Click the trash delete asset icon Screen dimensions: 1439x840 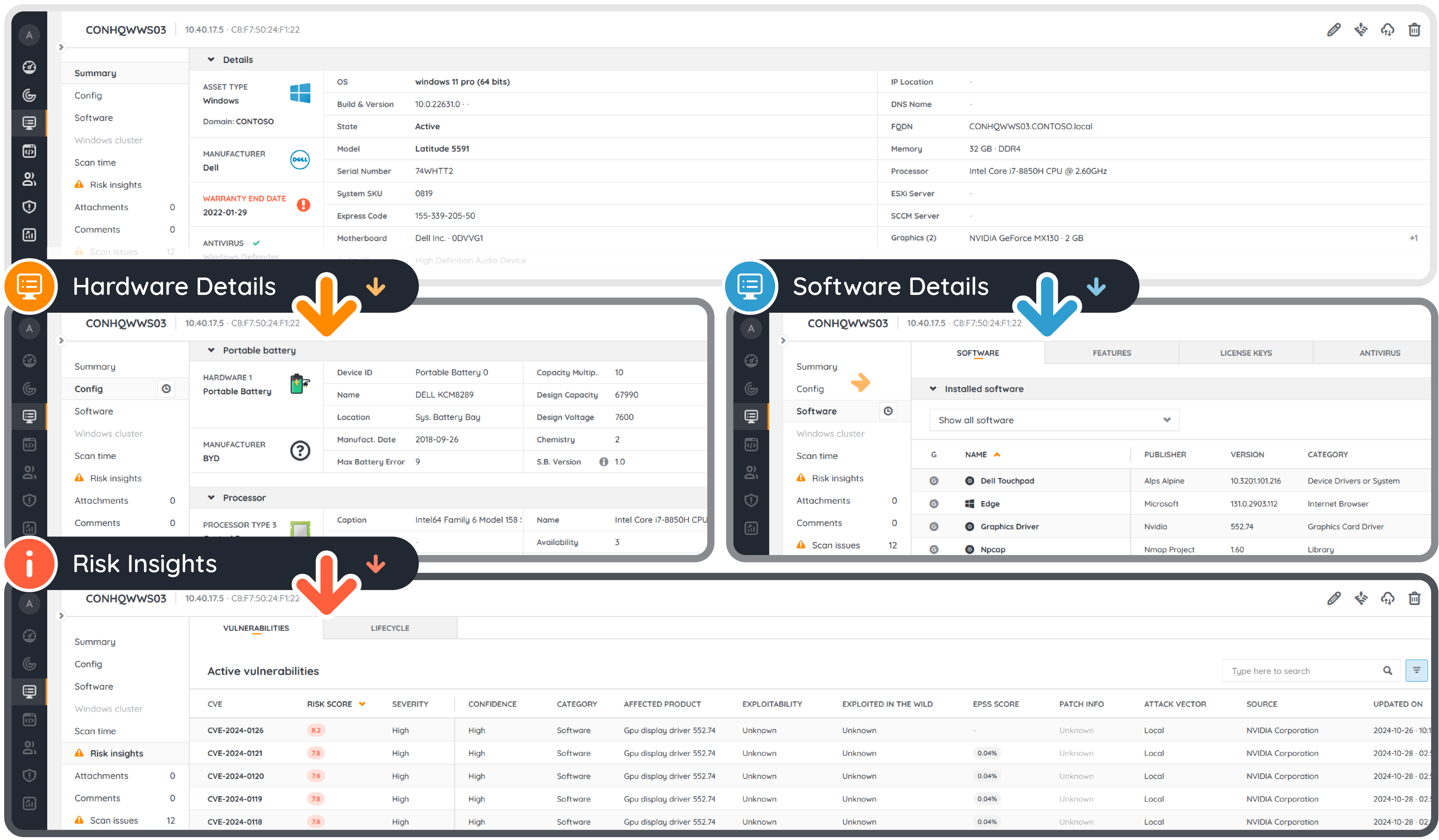[1414, 30]
